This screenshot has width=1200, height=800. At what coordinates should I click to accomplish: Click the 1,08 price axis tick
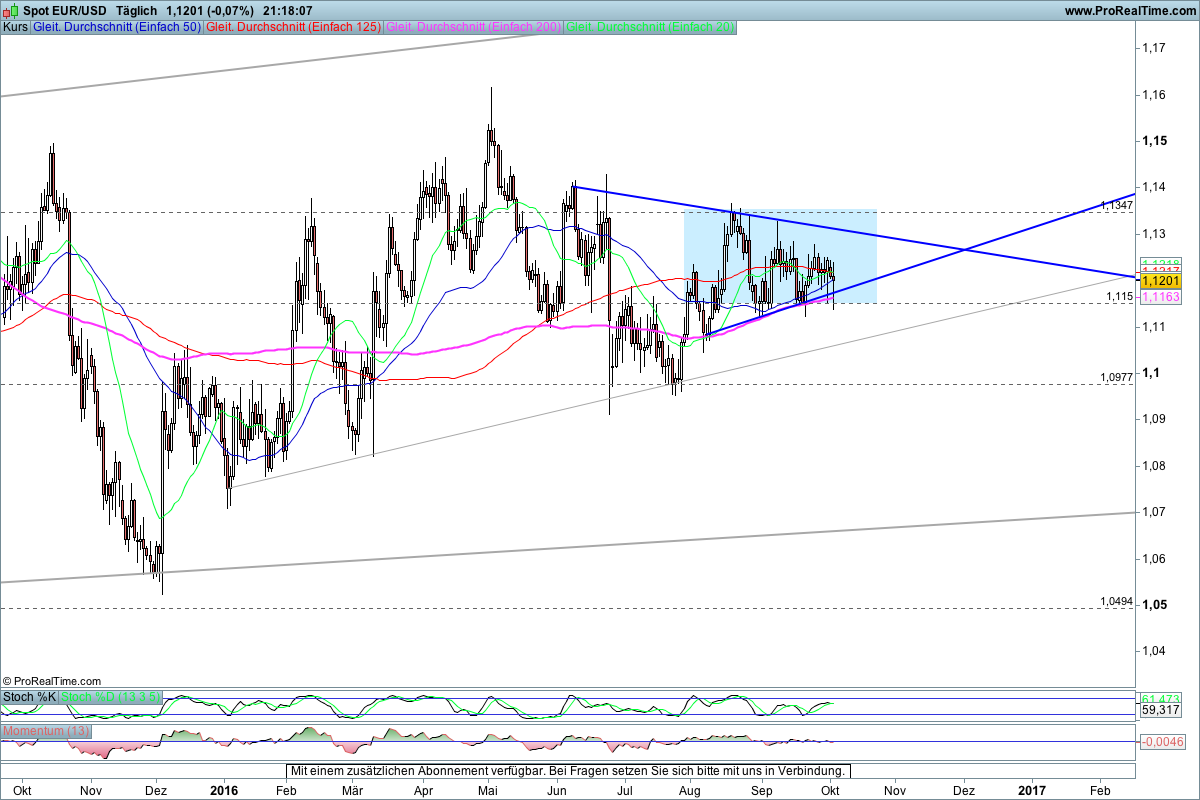1155,465
